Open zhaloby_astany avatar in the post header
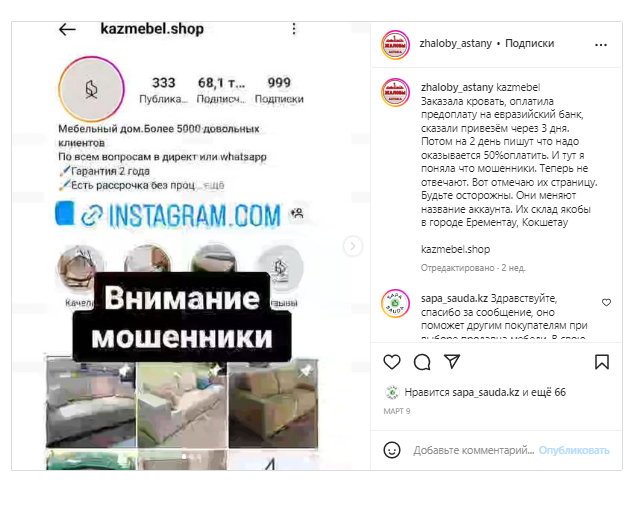The image size is (641, 506). [395, 45]
